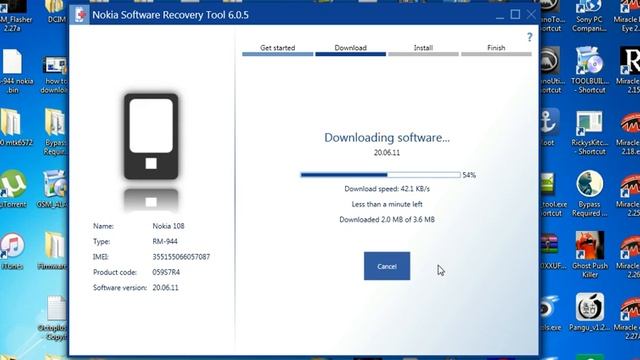Close the Nokia Software Recovery Tool window

coord(531,15)
